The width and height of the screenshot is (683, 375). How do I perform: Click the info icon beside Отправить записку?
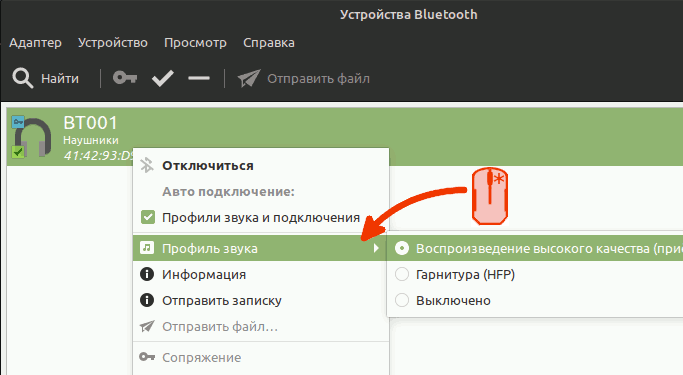click(x=147, y=300)
